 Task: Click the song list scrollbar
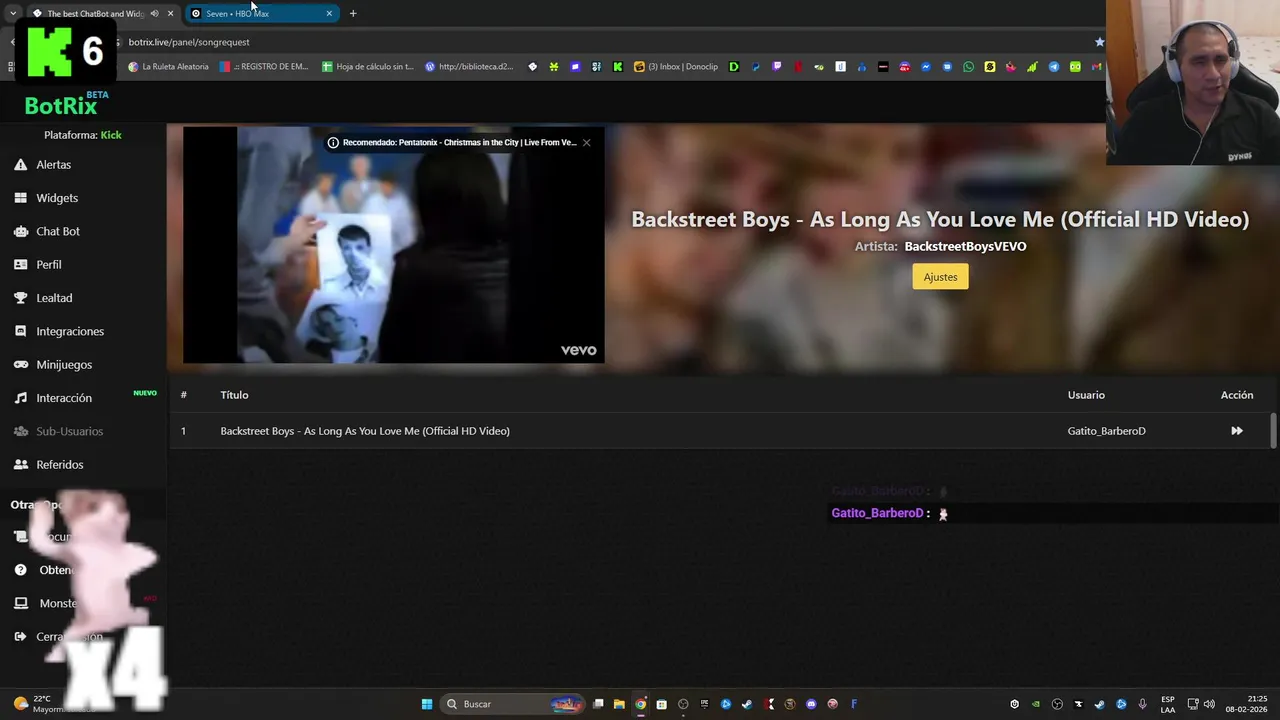point(1273,430)
